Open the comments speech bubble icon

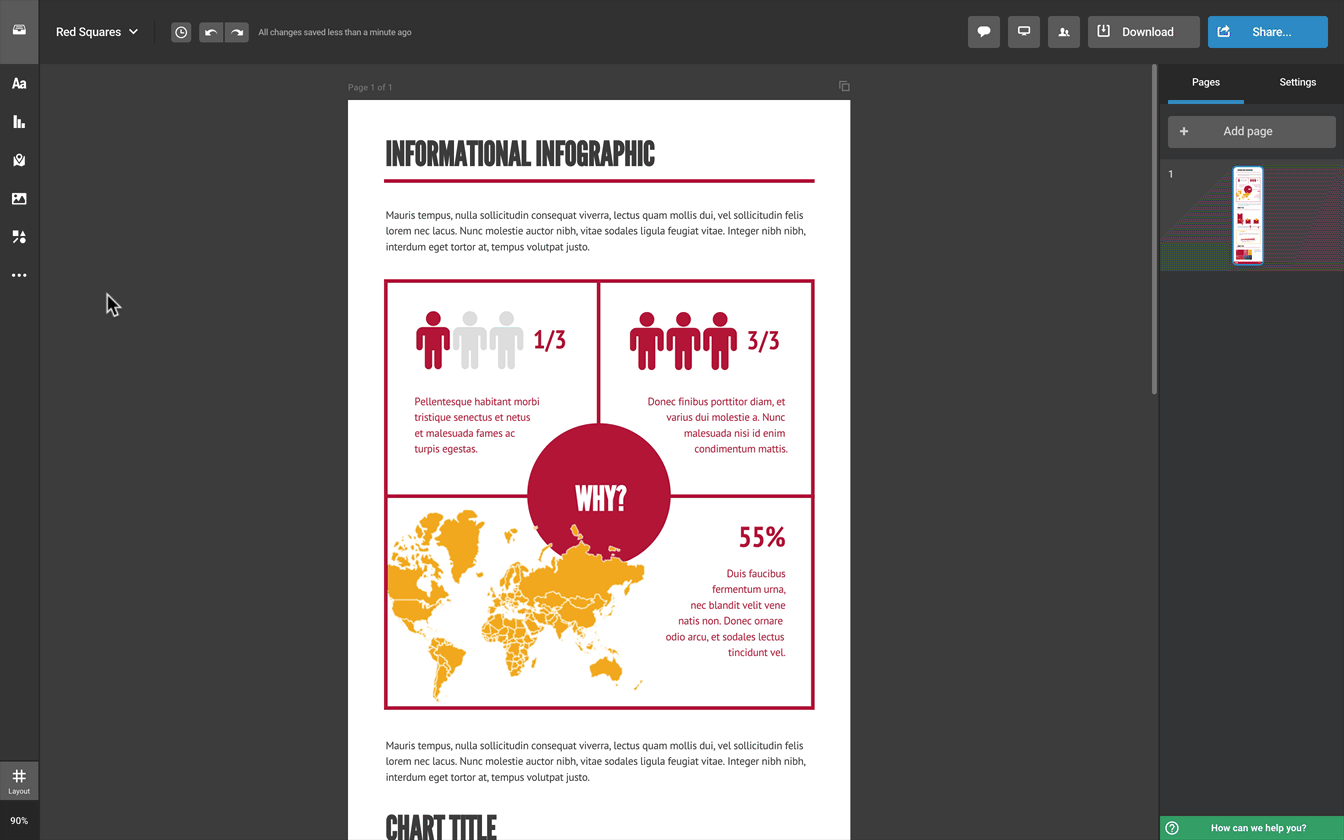pyautogui.click(x=984, y=32)
